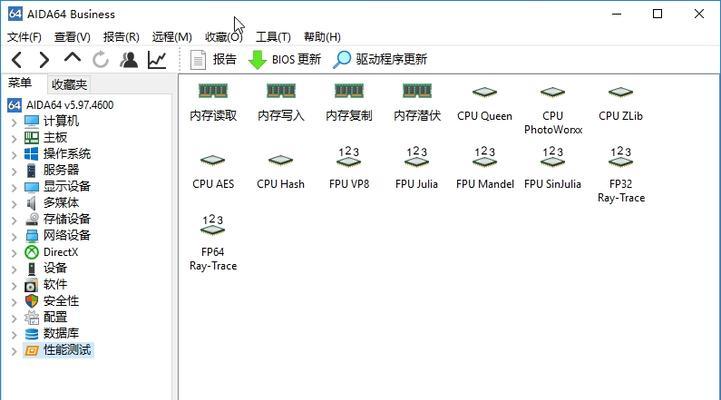Select 设备 in the tree
Screen dimensions: 721x400
point(46,268)
